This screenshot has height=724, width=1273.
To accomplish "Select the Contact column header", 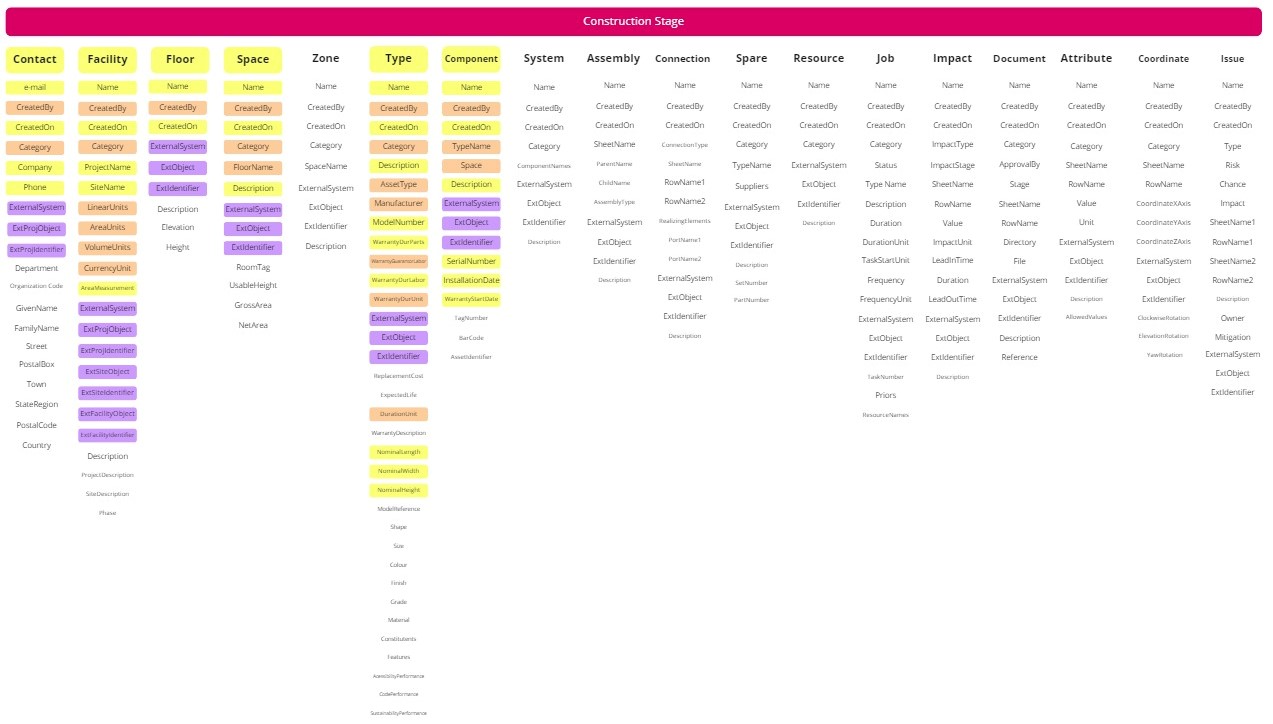I will point(35,59).
